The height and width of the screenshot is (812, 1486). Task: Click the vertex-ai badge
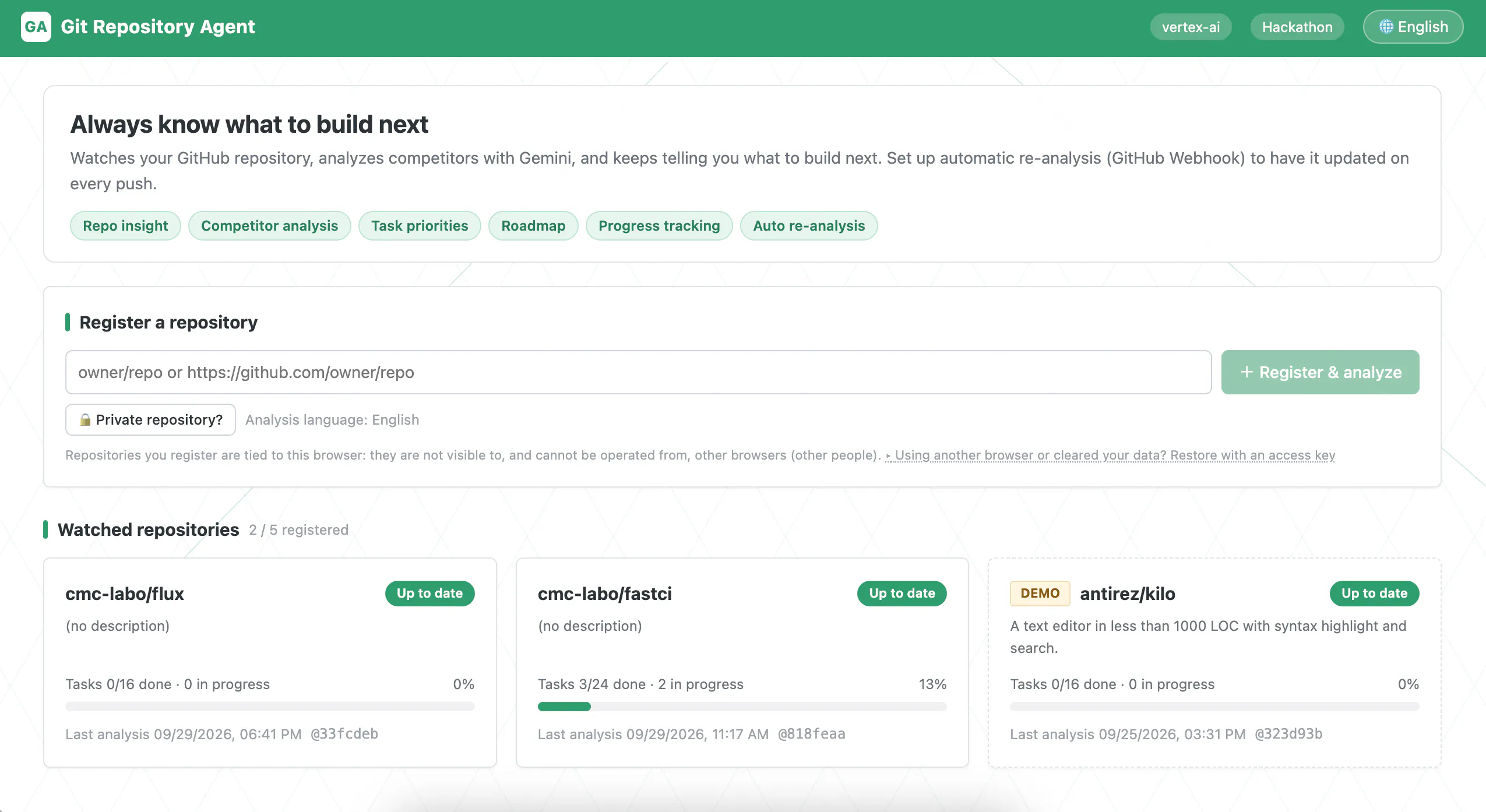[1191, 27]
